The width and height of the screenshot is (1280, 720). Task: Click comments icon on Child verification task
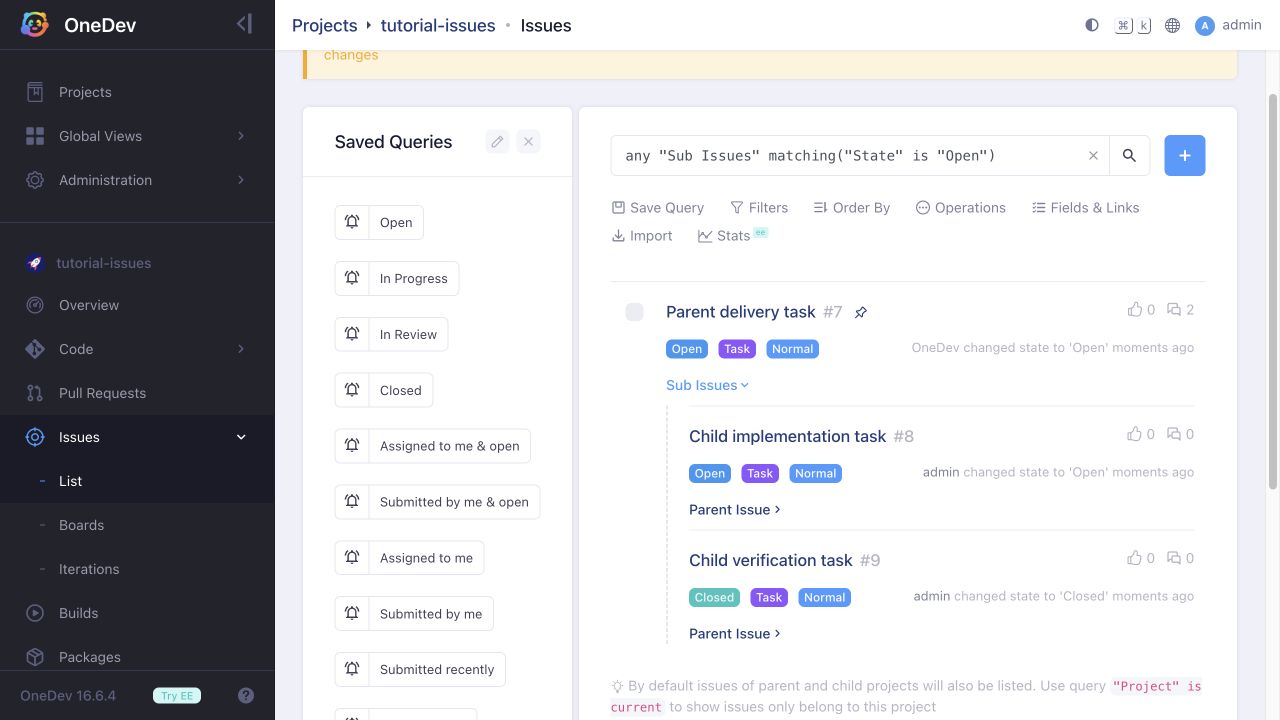point(1174,558)
